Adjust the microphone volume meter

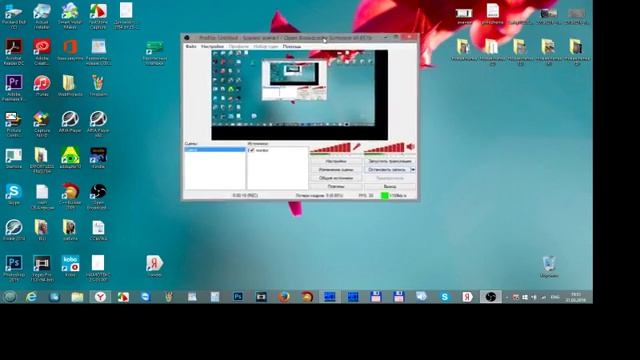[x=330, y=148]
